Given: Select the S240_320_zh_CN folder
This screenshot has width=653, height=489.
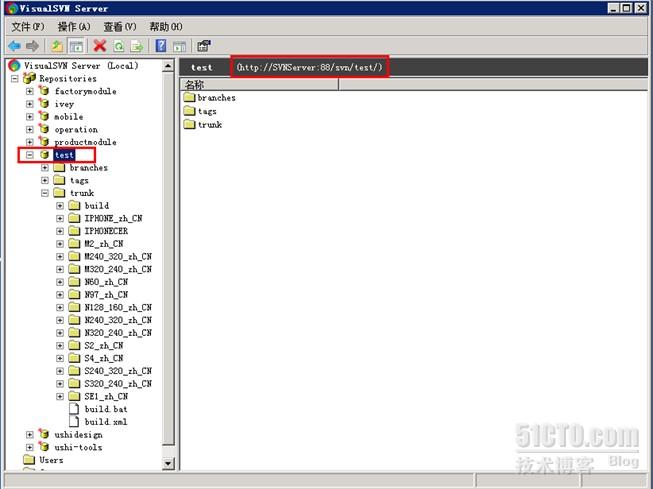Looking at the screenshot, I should (x=118, y=371).
